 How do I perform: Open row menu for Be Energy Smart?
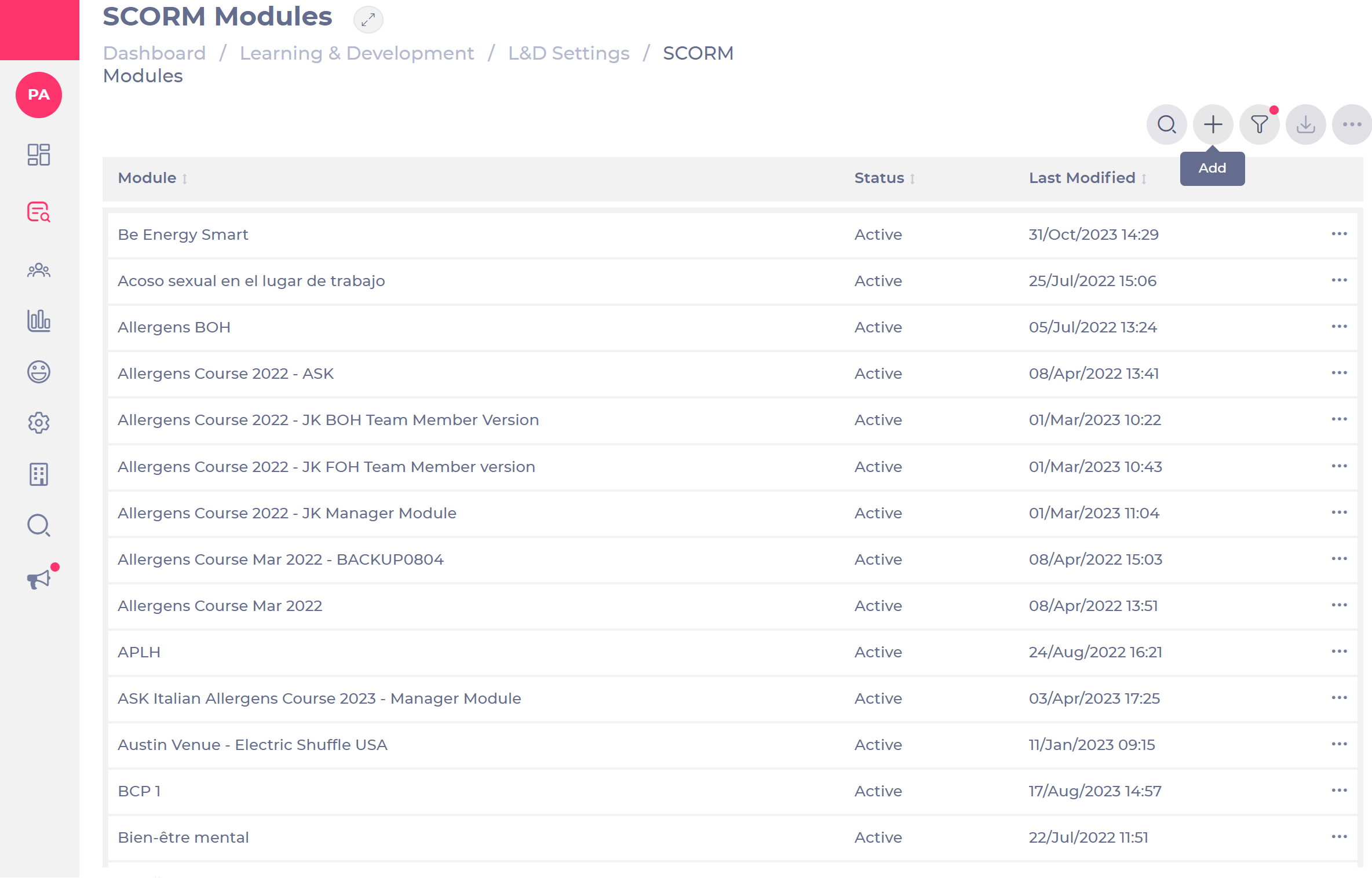1339,234
